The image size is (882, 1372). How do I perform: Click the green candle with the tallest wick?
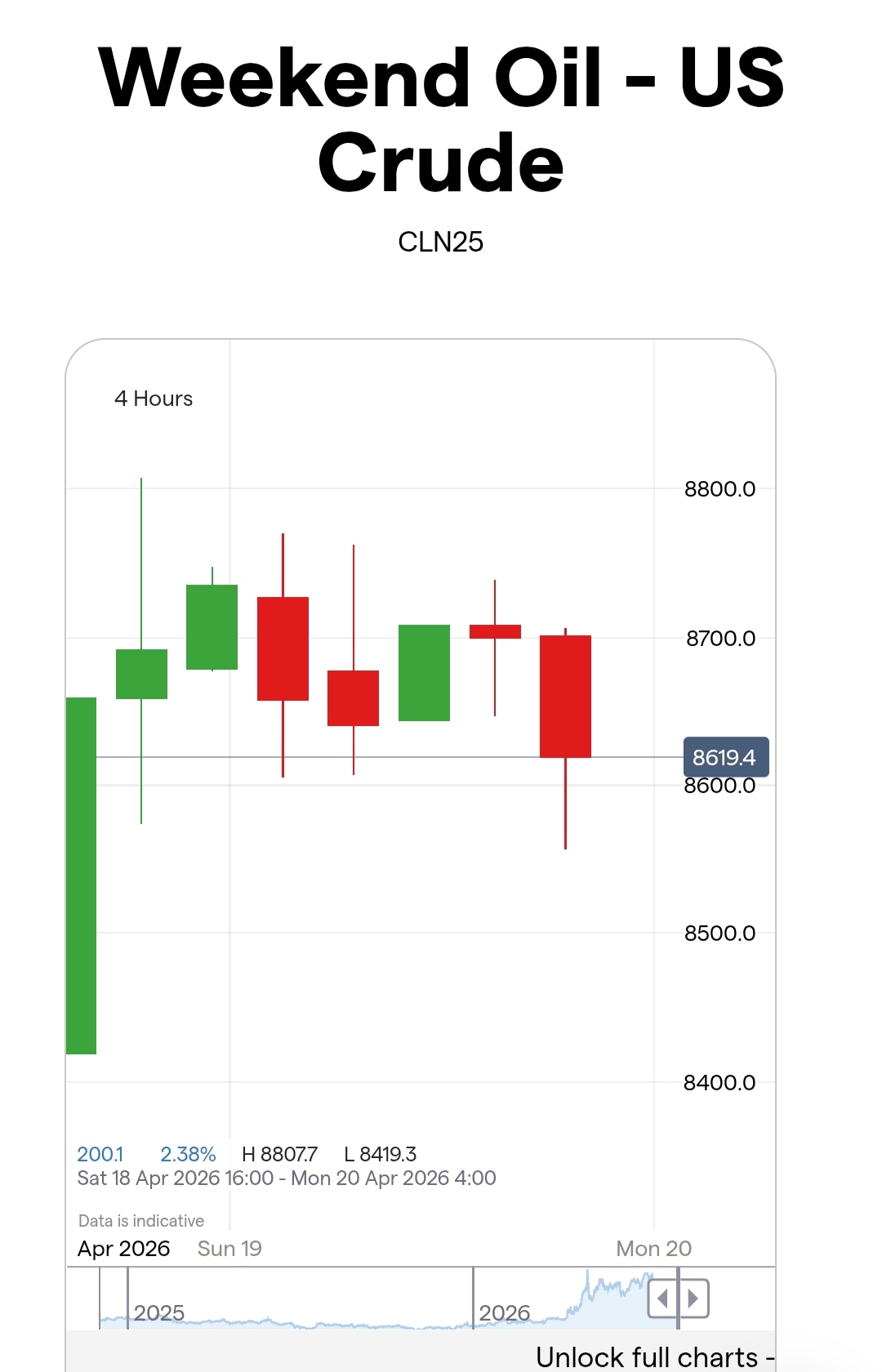coord(141,674)
